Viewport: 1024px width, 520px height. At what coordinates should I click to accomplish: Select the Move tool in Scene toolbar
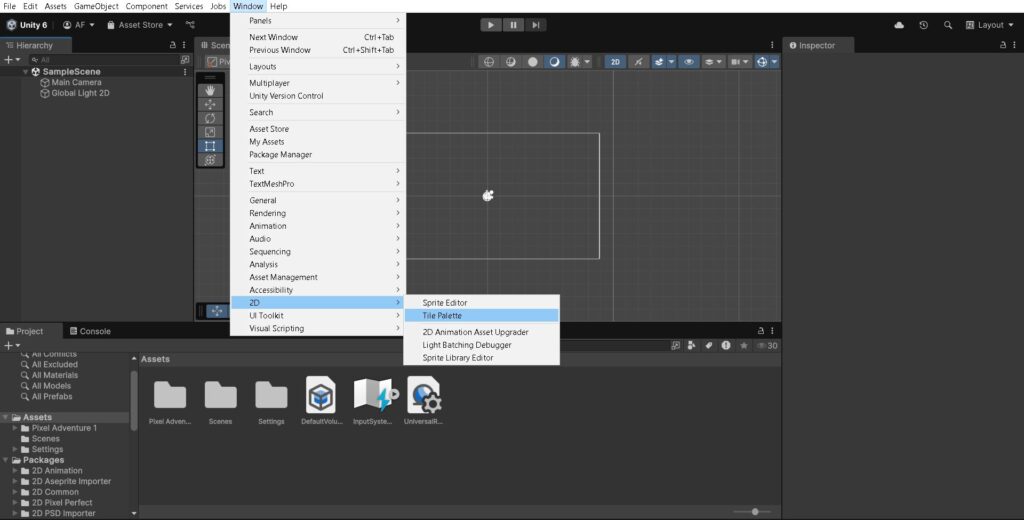click(210, 105)
